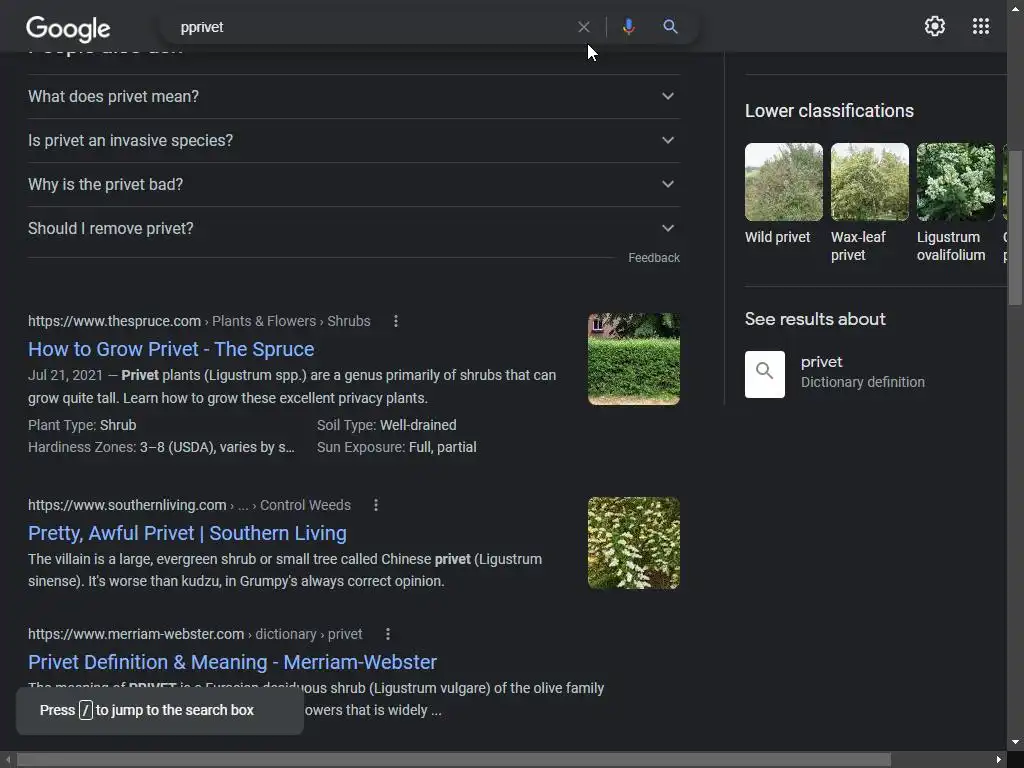Select the Wax-leaf privet classification image

(870, 182)
